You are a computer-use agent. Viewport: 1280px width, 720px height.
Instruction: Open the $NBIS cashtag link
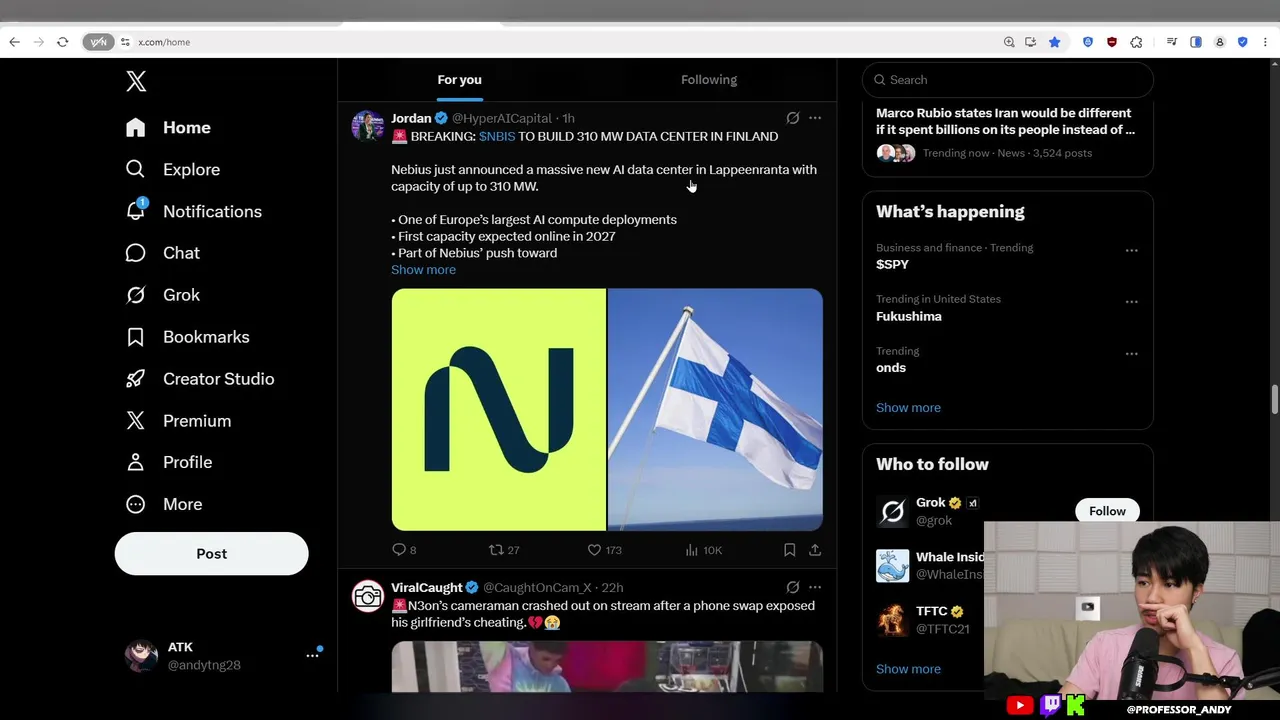pos(497,136)
